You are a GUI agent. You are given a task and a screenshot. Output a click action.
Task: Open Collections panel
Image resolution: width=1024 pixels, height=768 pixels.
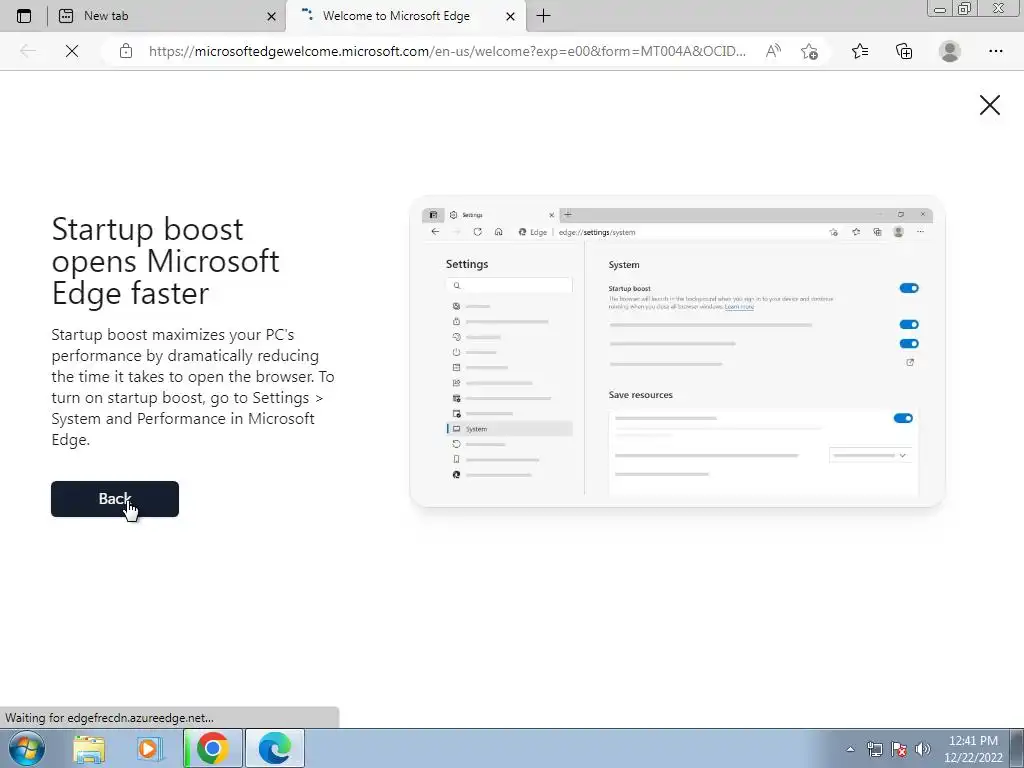click(904, 51)
